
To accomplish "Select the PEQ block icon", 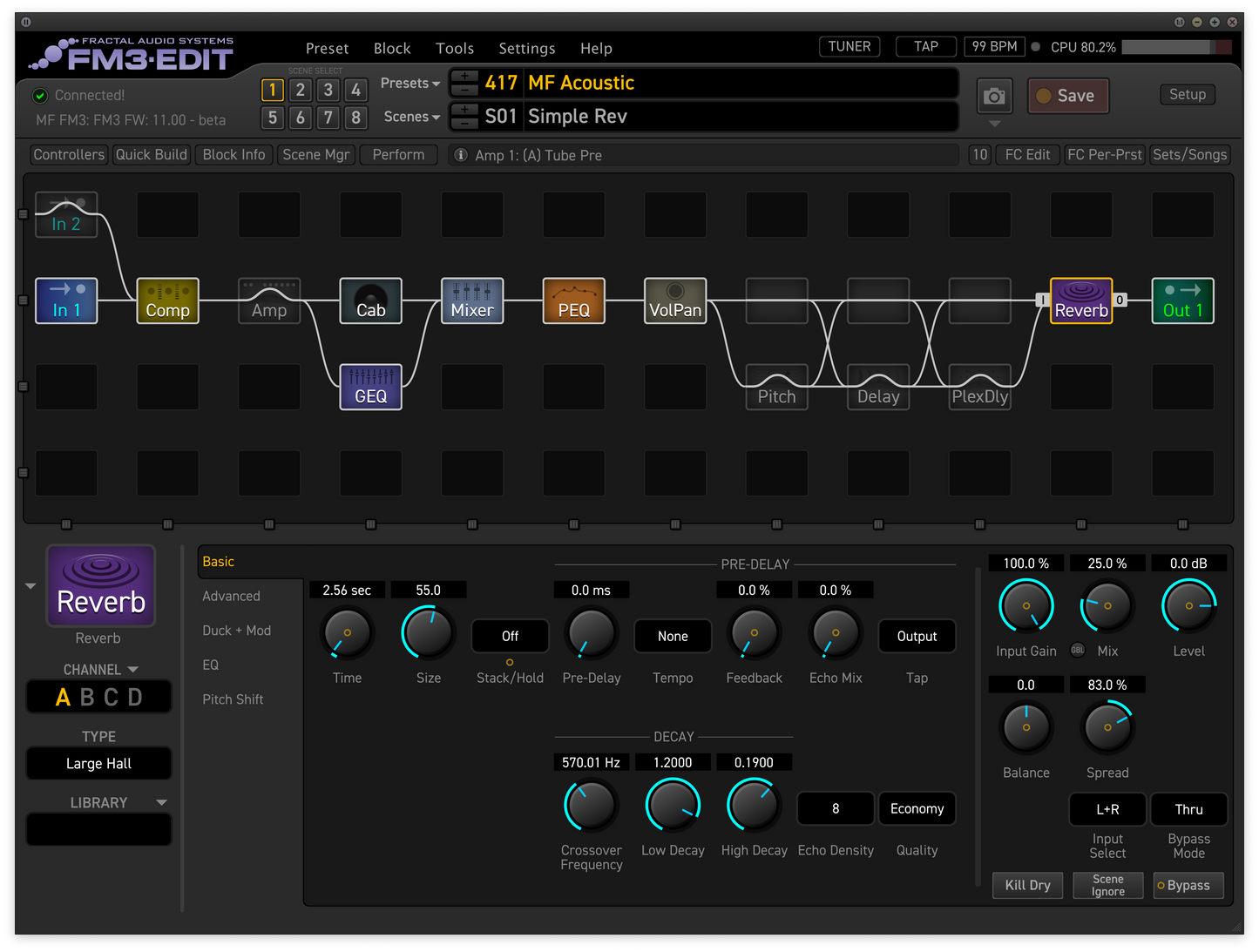I will pos(573,300).
